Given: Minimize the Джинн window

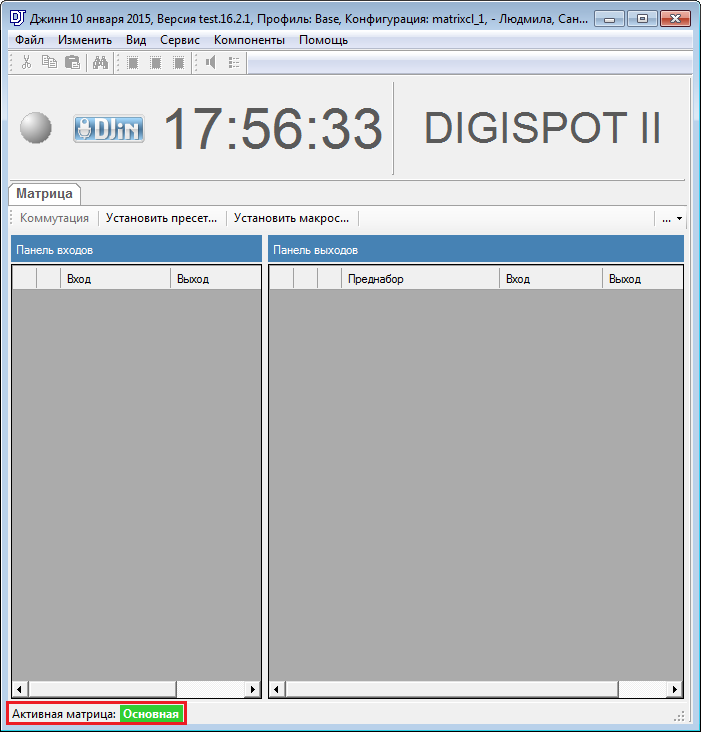Looking at the screenshot, I should tap(609, 19).
